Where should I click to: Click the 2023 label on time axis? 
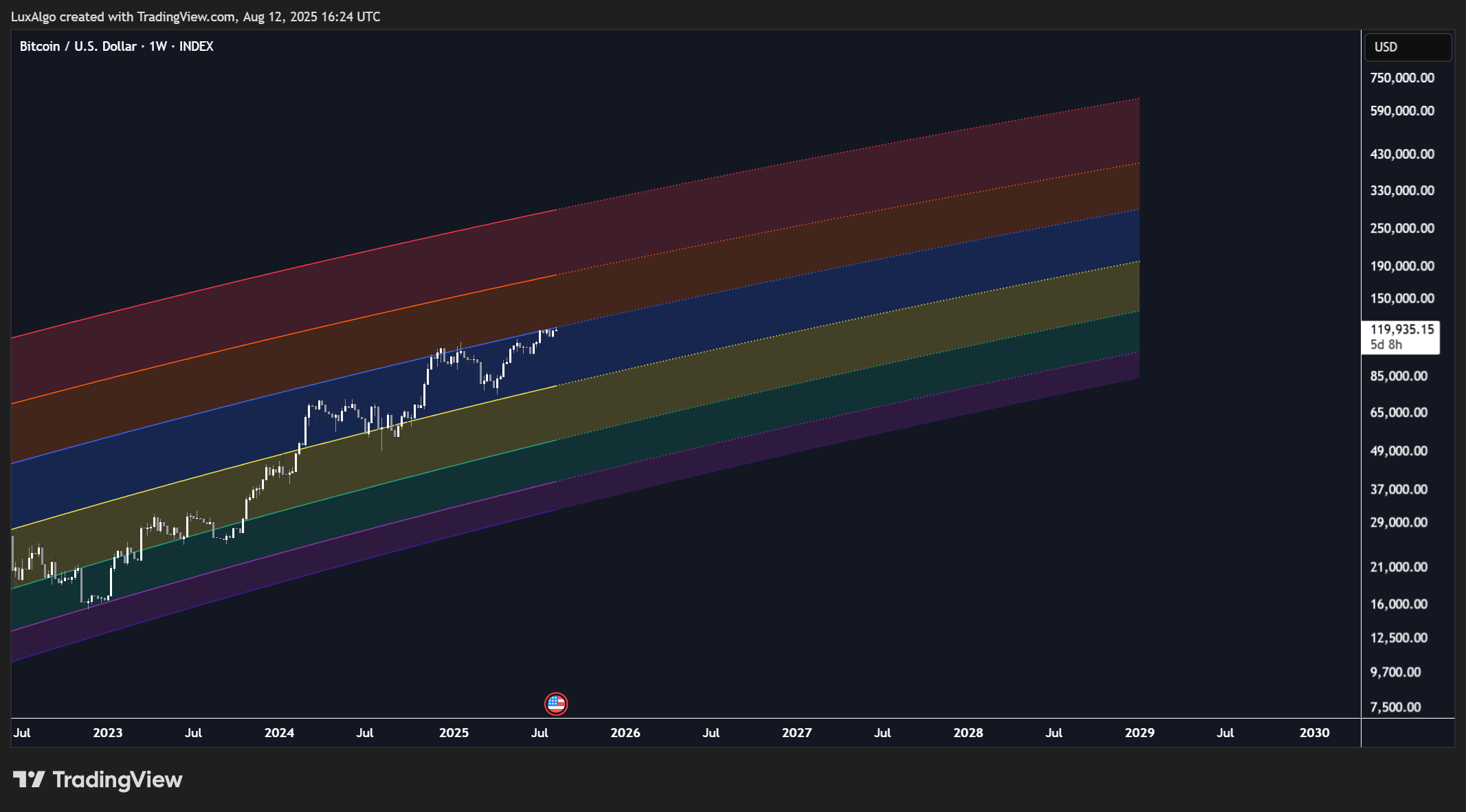(108, 733)
